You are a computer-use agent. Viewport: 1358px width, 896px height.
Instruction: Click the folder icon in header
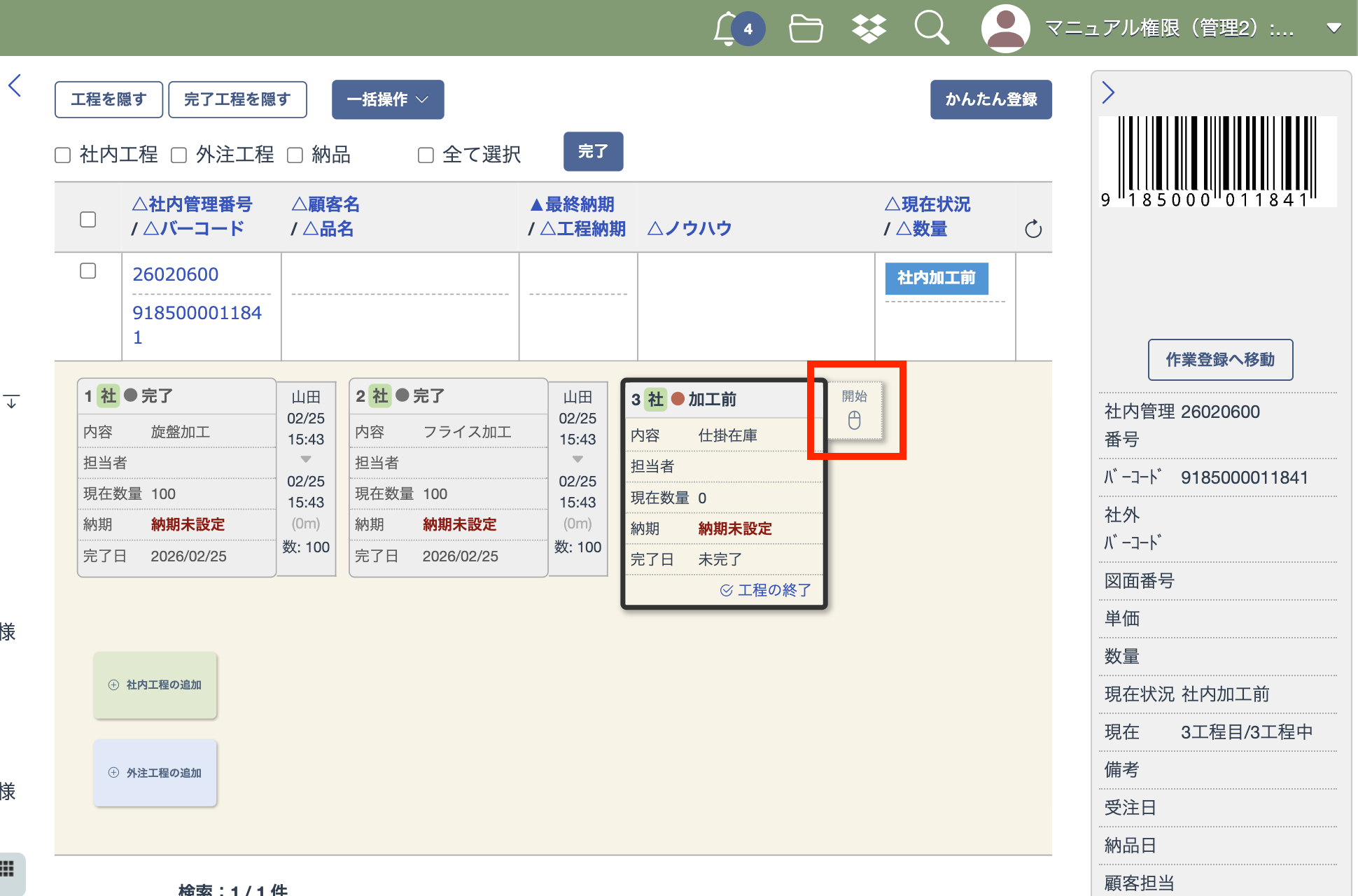(x=806, y=29)
